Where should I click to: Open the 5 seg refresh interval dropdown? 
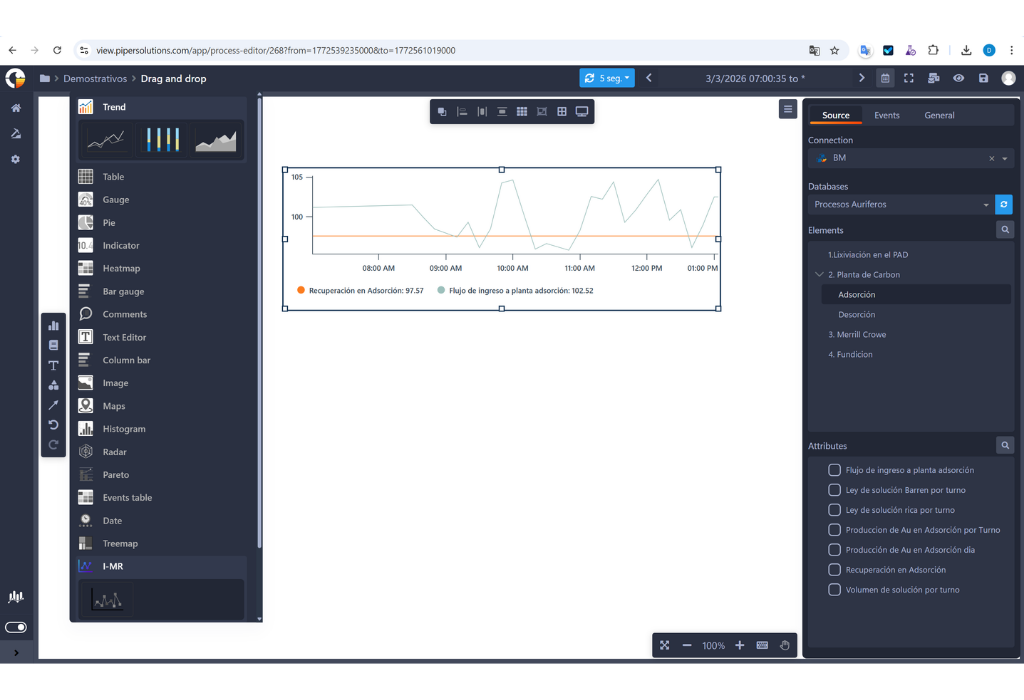click(607, 78)
